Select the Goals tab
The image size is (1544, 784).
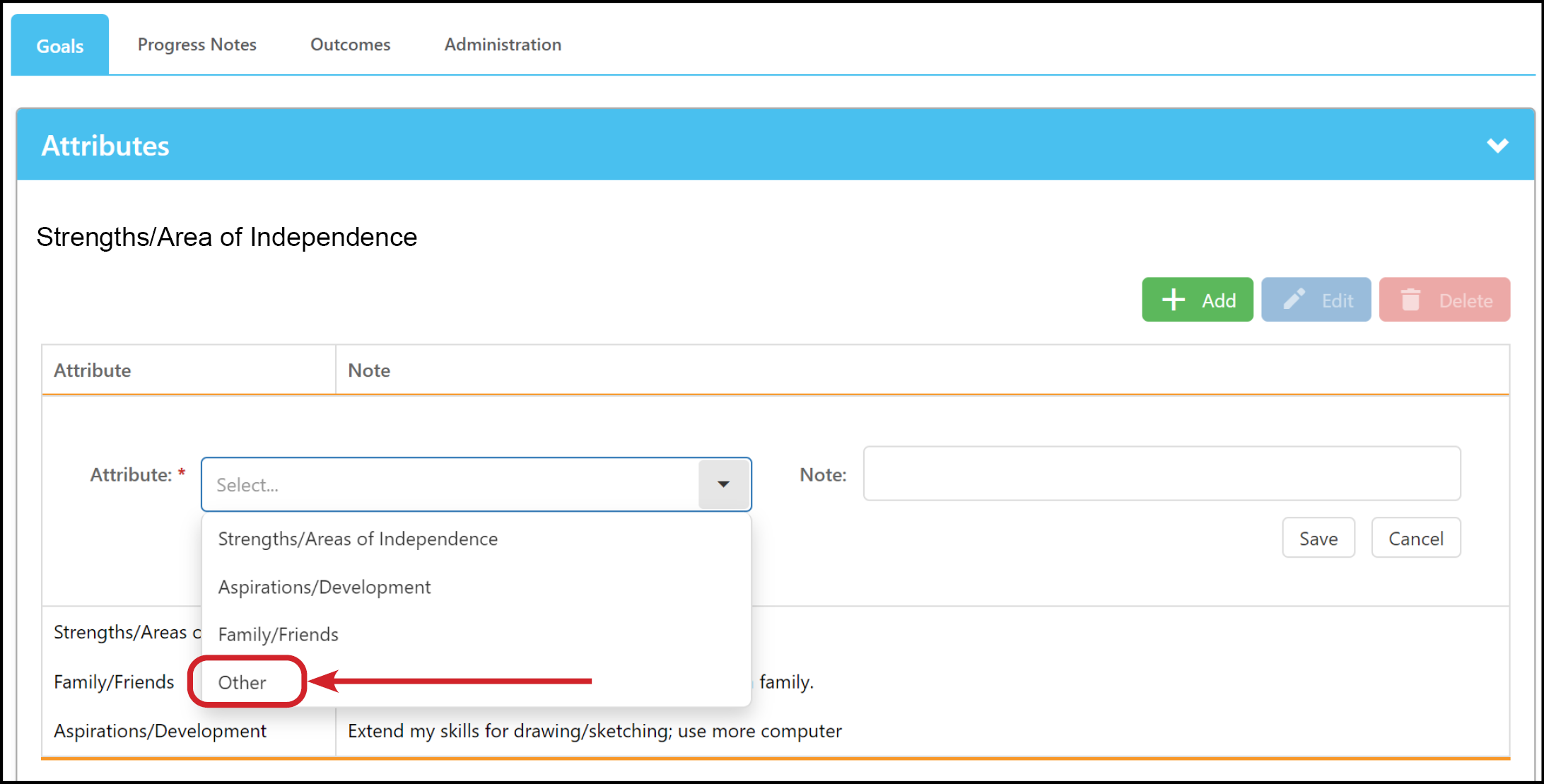pos(60,45)
